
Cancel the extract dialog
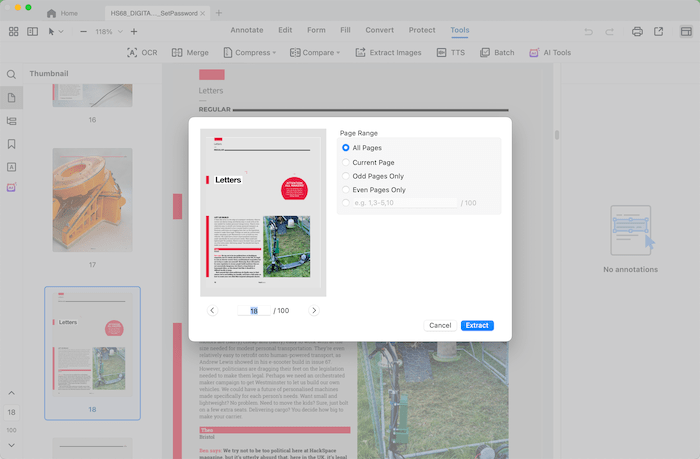point(440,325)
